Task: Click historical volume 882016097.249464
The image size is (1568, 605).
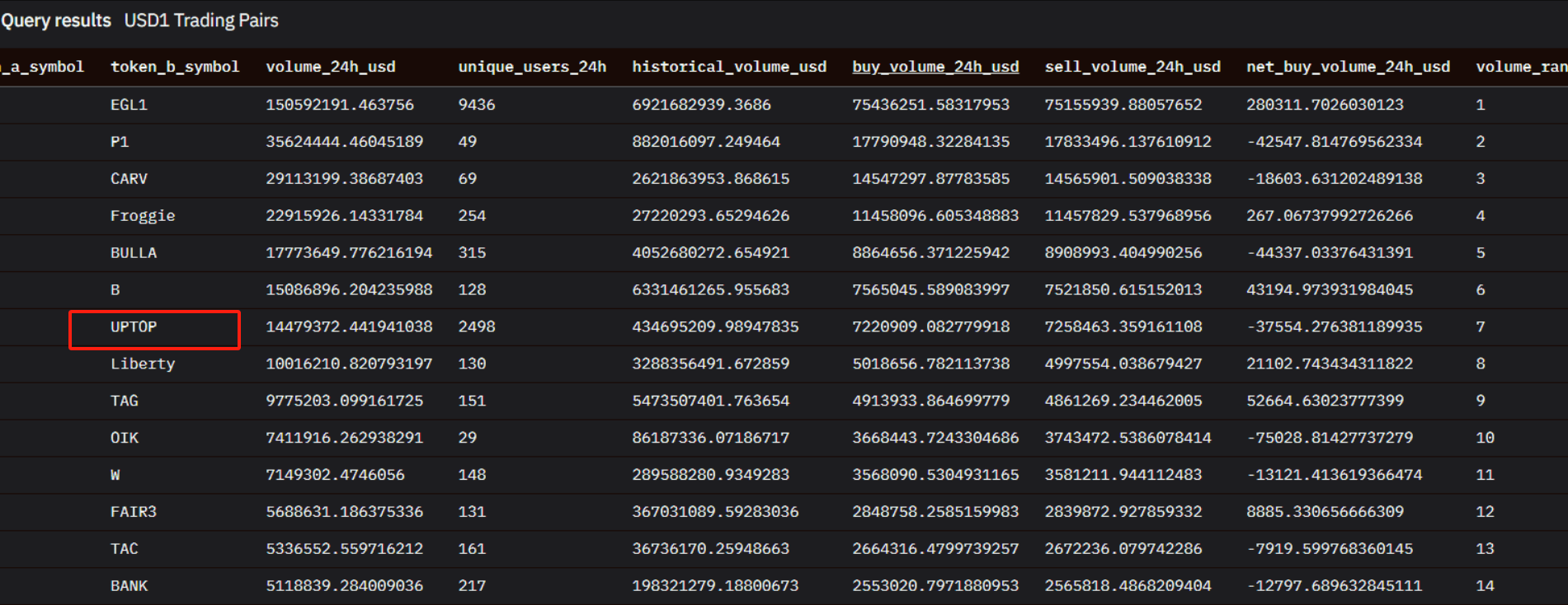Action: [x=706, y=142]
